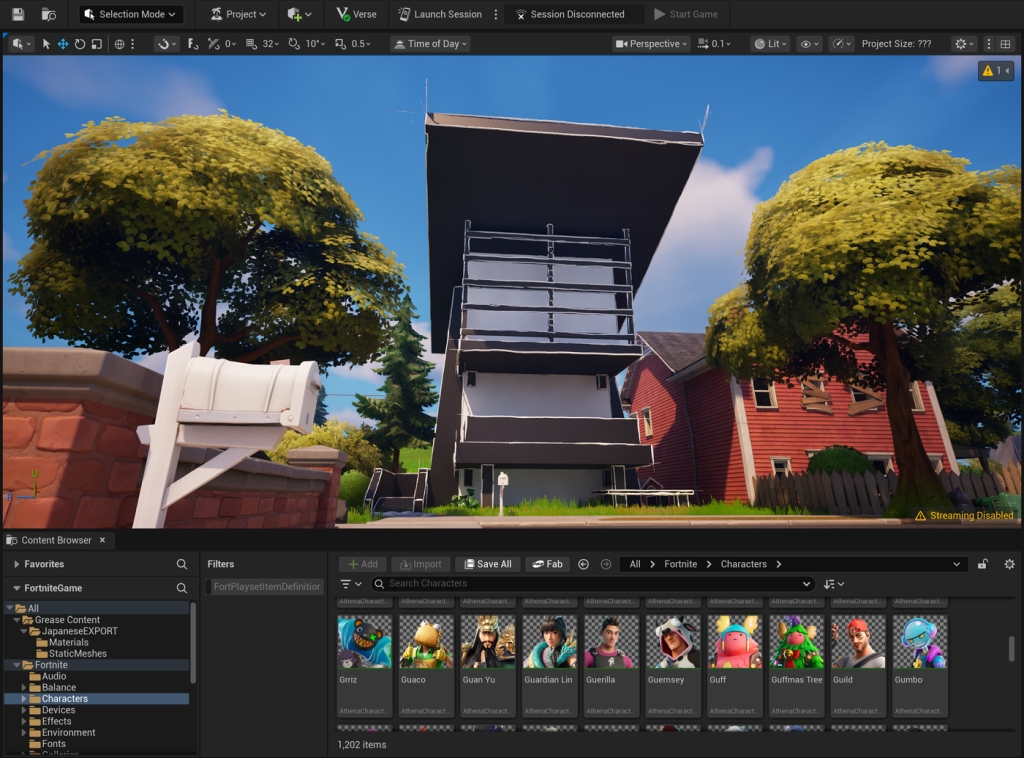Open the Perspective view dropdown
1024x758 pixels.
pyautogui.click(x=652, y=44)
